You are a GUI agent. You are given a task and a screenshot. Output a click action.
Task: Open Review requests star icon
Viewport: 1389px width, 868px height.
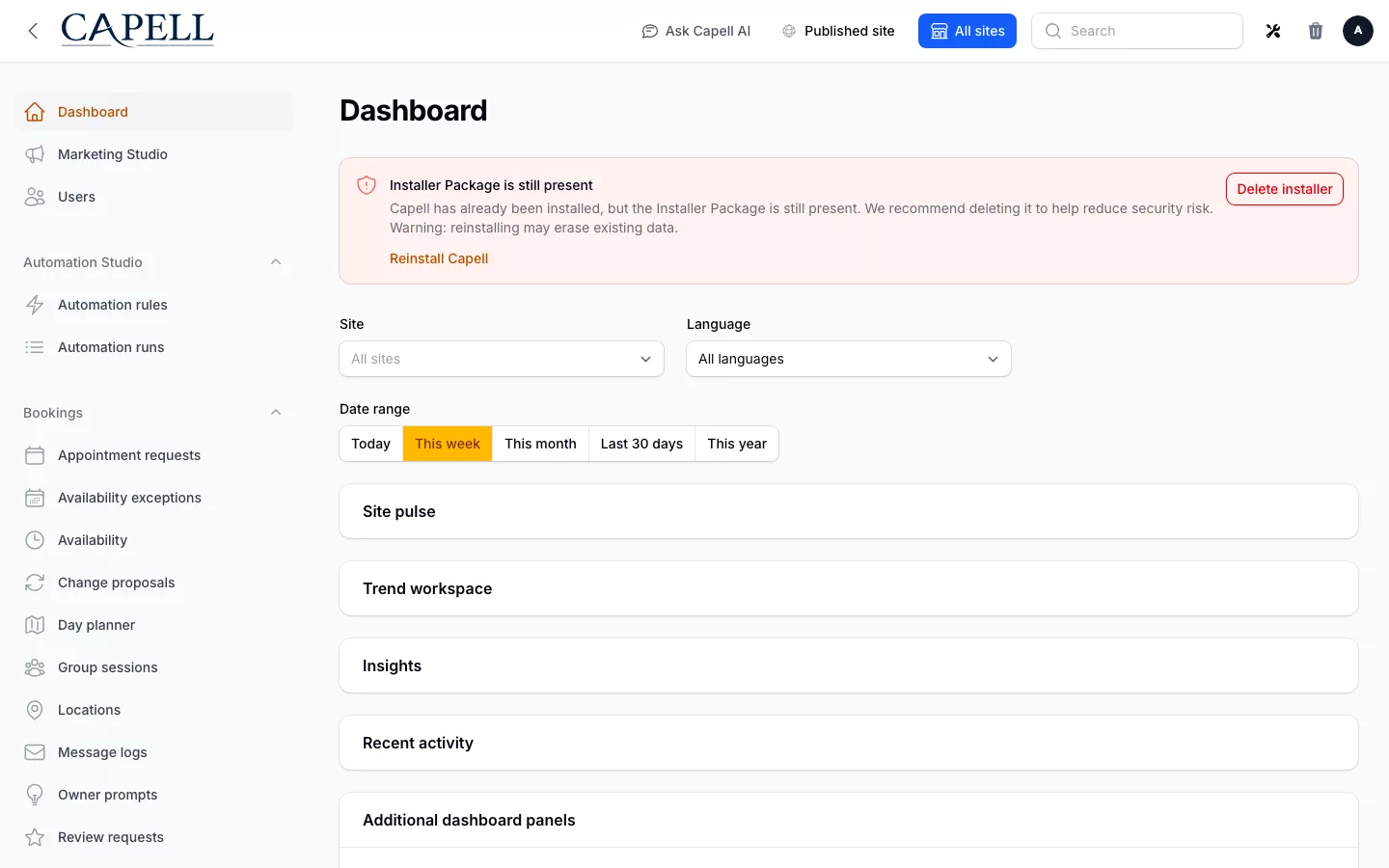point(35,837)
